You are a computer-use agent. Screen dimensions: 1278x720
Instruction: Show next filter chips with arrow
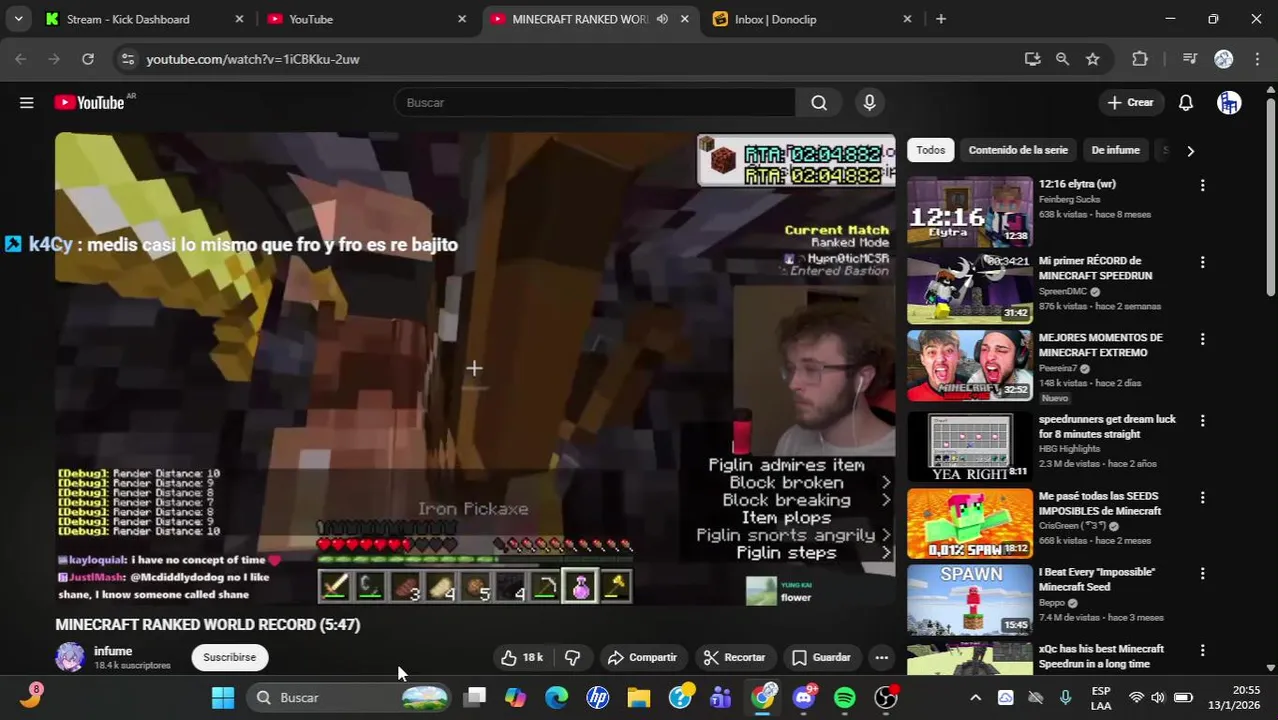[1190, 150]
